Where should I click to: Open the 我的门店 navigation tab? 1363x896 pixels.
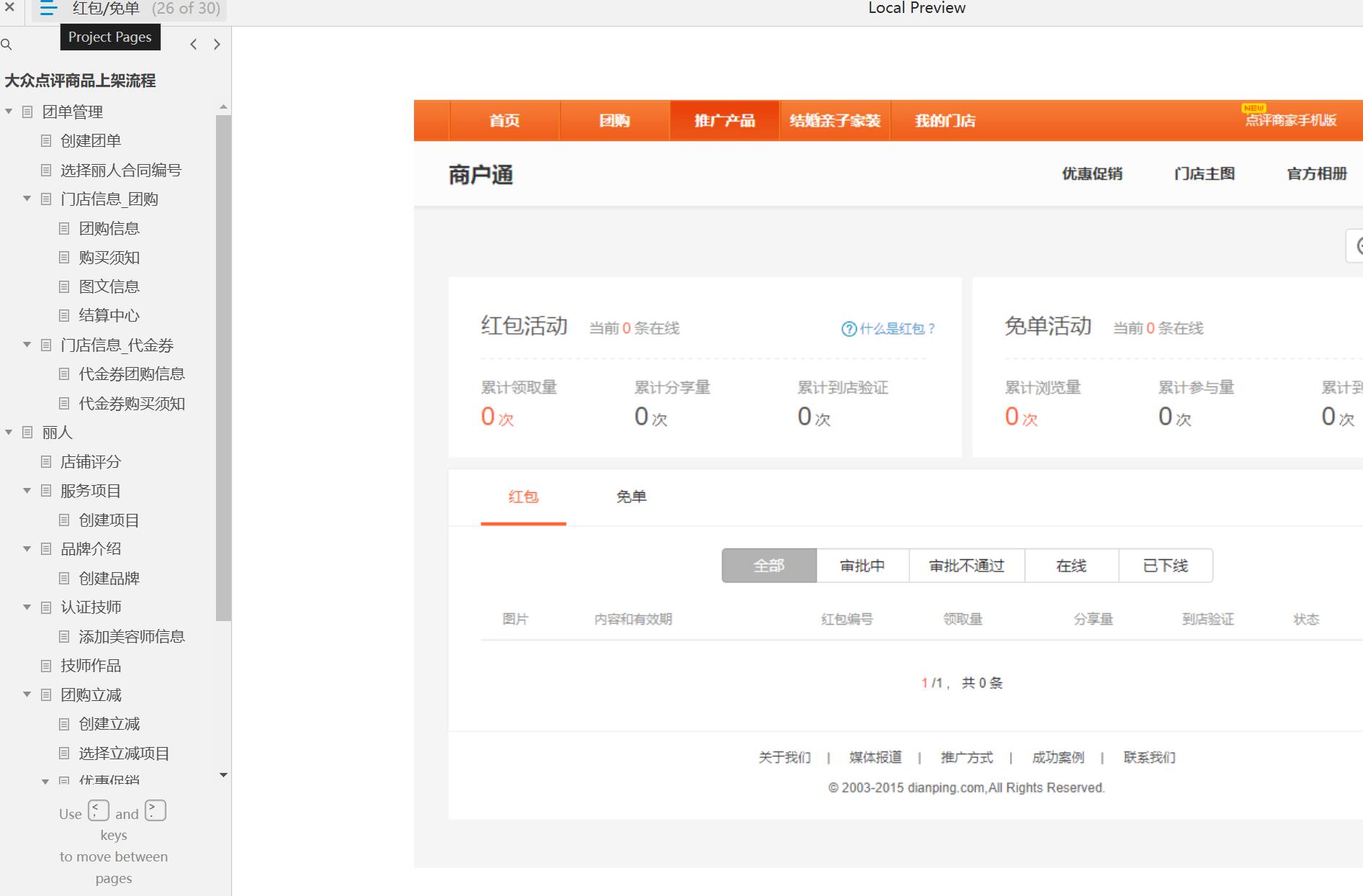(945, 121)
